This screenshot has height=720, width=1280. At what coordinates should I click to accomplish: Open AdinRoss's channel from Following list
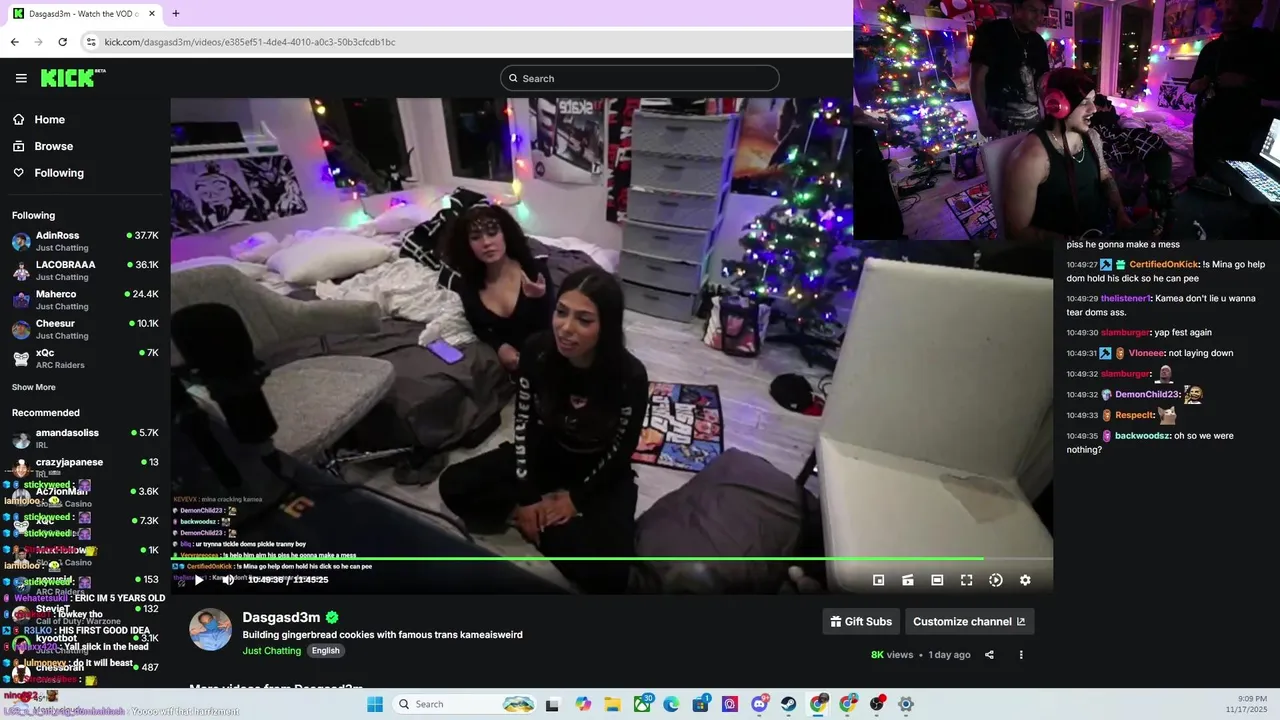[x=85, y=241]
